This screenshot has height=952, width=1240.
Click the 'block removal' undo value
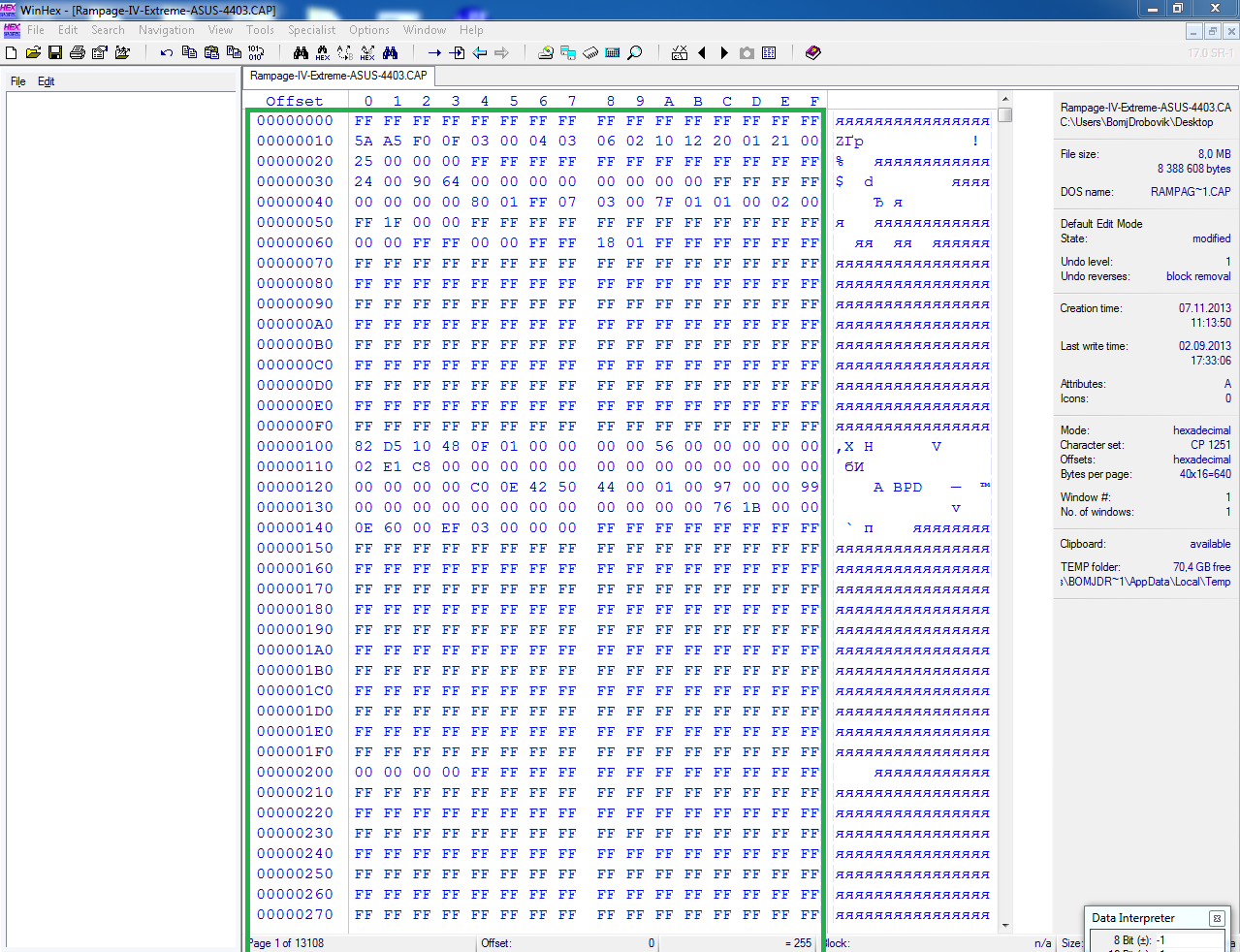1198,276
